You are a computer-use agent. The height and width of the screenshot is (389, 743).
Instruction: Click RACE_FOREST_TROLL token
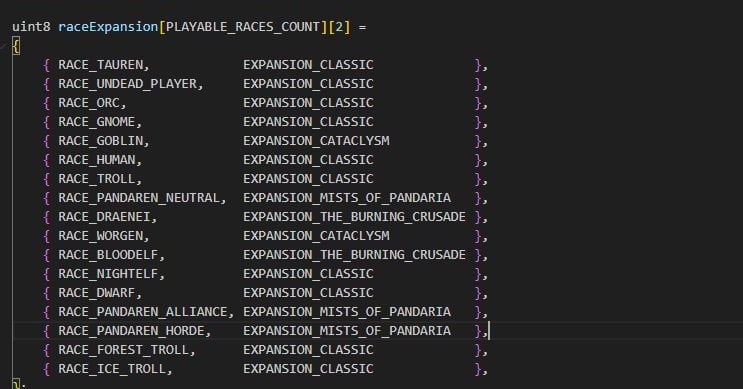pyautogui.click(x=124, y=349)
